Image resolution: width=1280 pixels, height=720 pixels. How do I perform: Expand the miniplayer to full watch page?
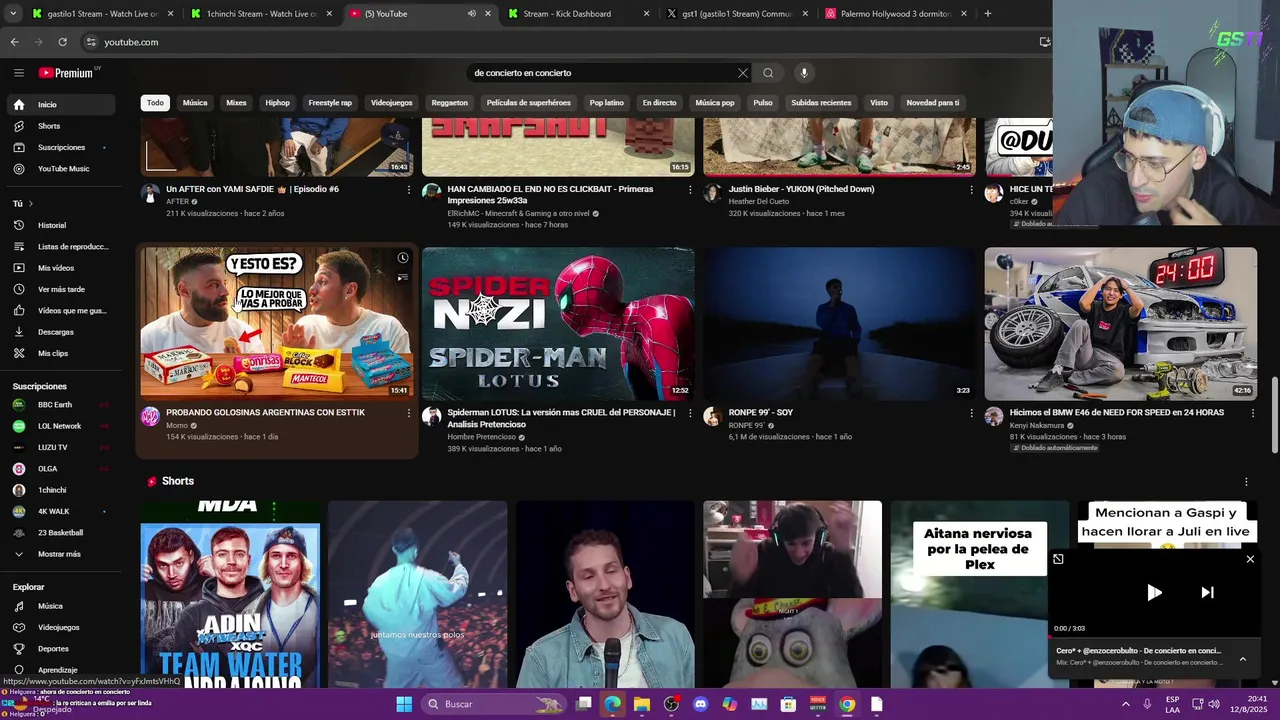(x=1058, y=559)
